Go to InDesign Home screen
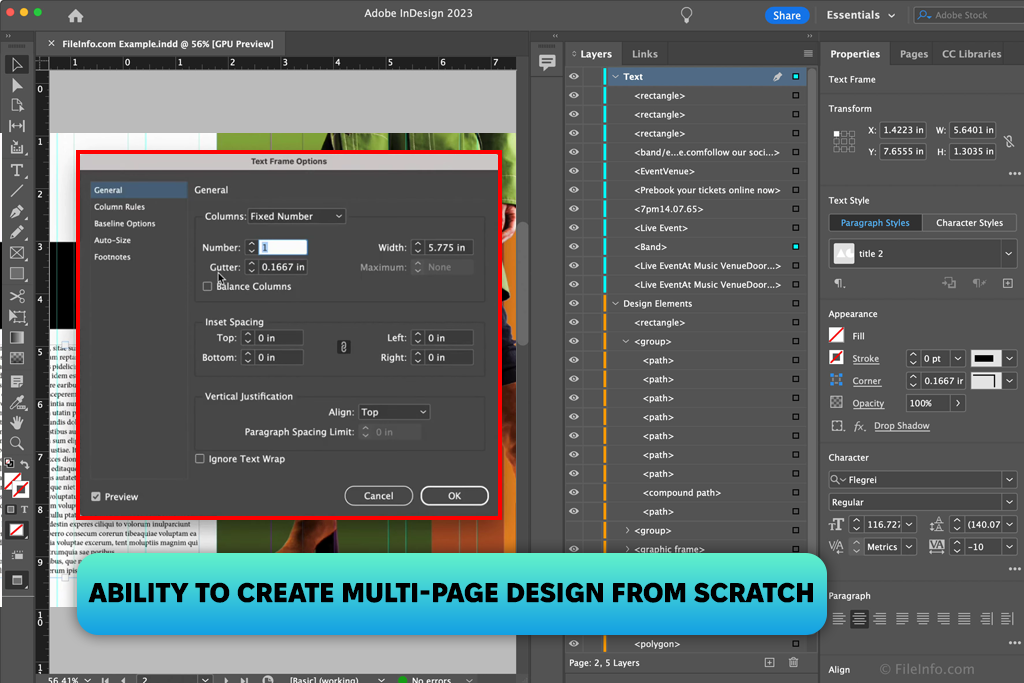The width and height of the screenshot is (1024, 683). point(76,15)
